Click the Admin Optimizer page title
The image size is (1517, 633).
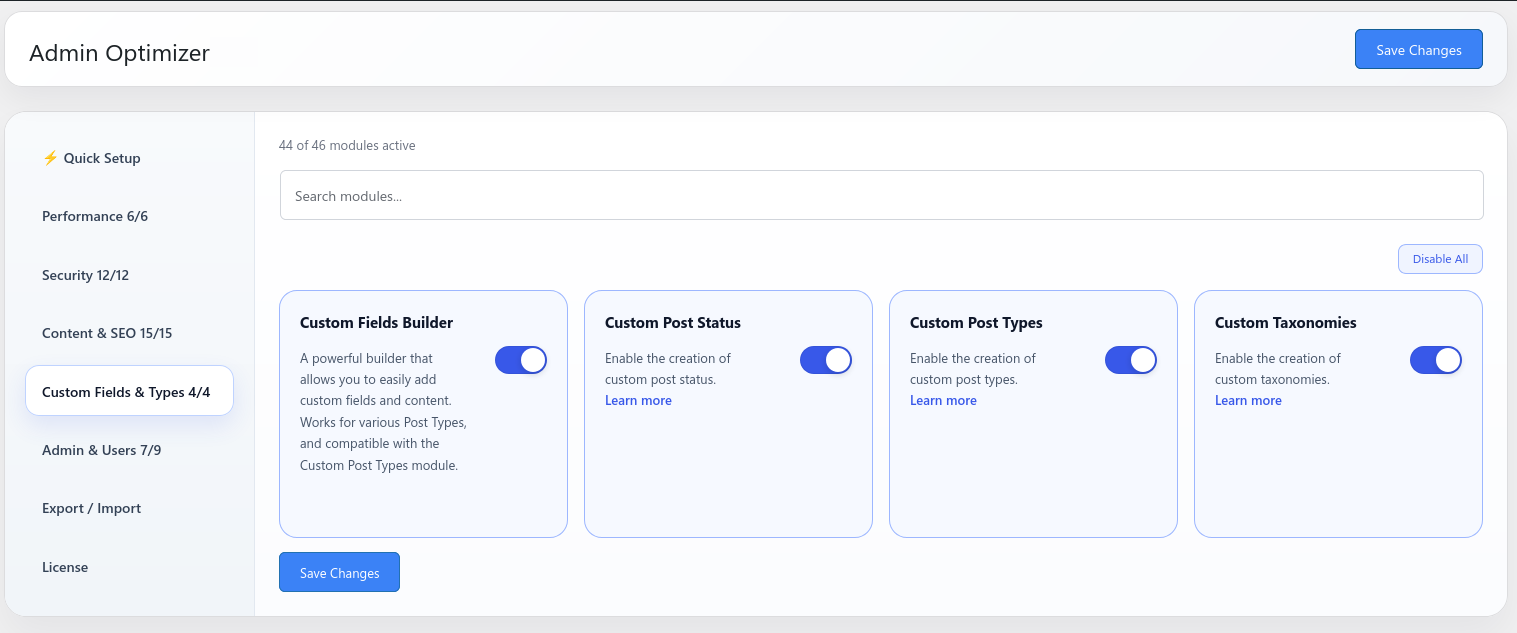coord(119,53)
